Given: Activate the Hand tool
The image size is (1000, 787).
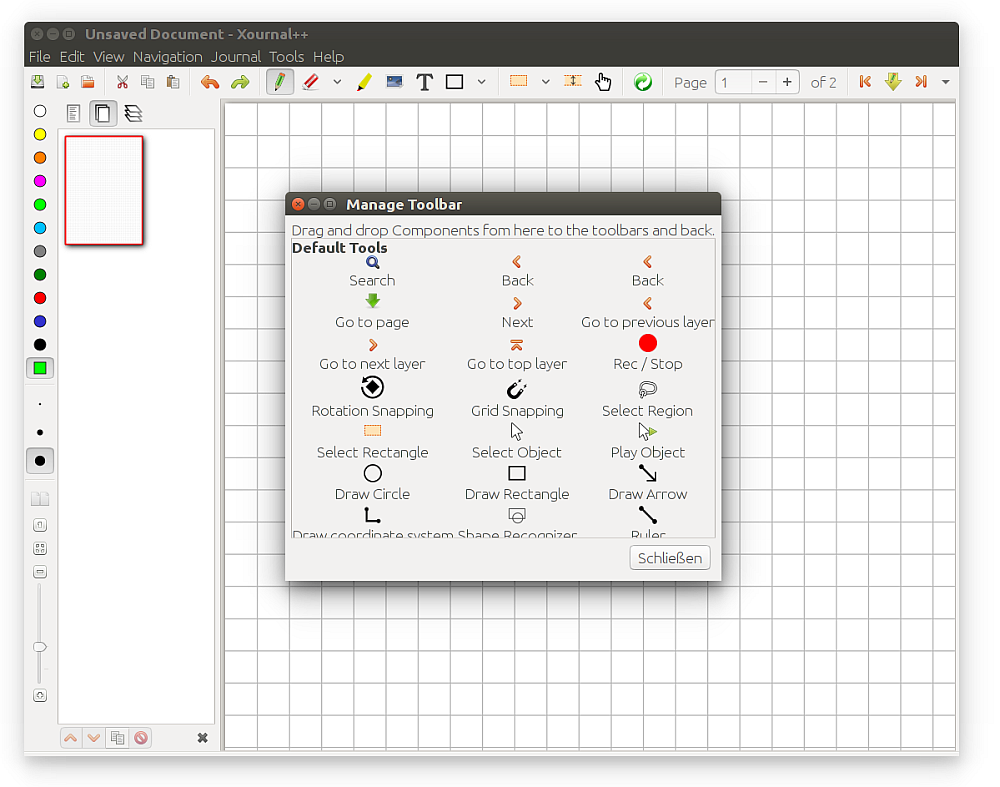Looking at the screenshot, I should tap(603, 82).
